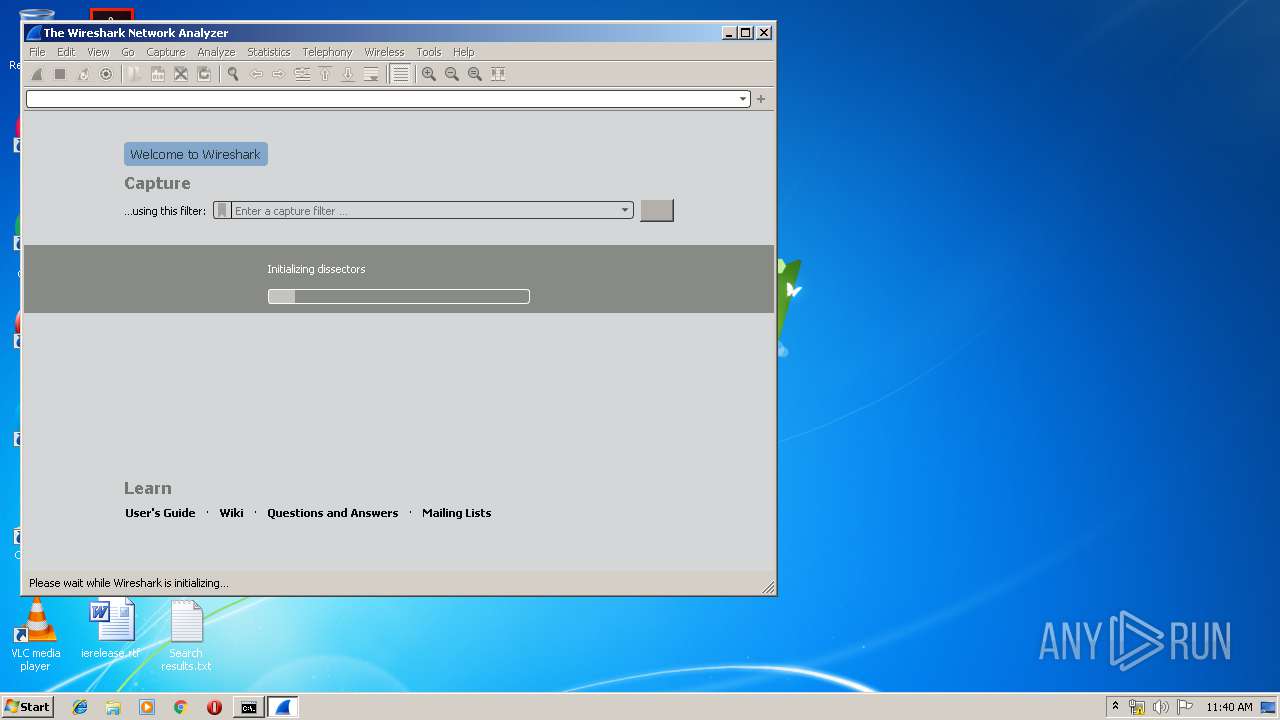Open display filter history dropdown arrow

pos(743,99)
